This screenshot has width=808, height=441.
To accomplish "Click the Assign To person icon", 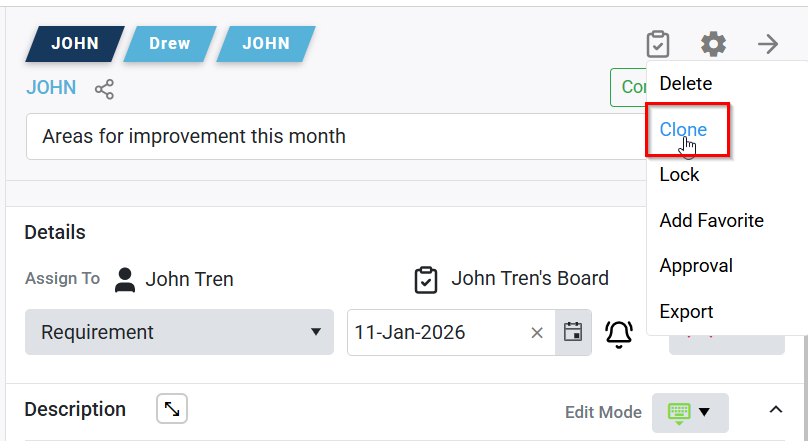I will click(125, 279).
